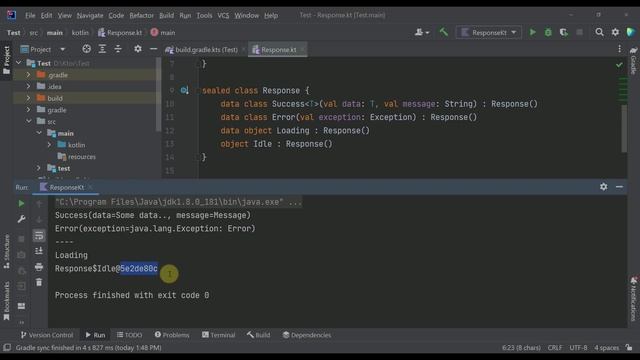Build project with the hammer icon
The width and height of the screenshot is (640, 360).
click(444, 32)
